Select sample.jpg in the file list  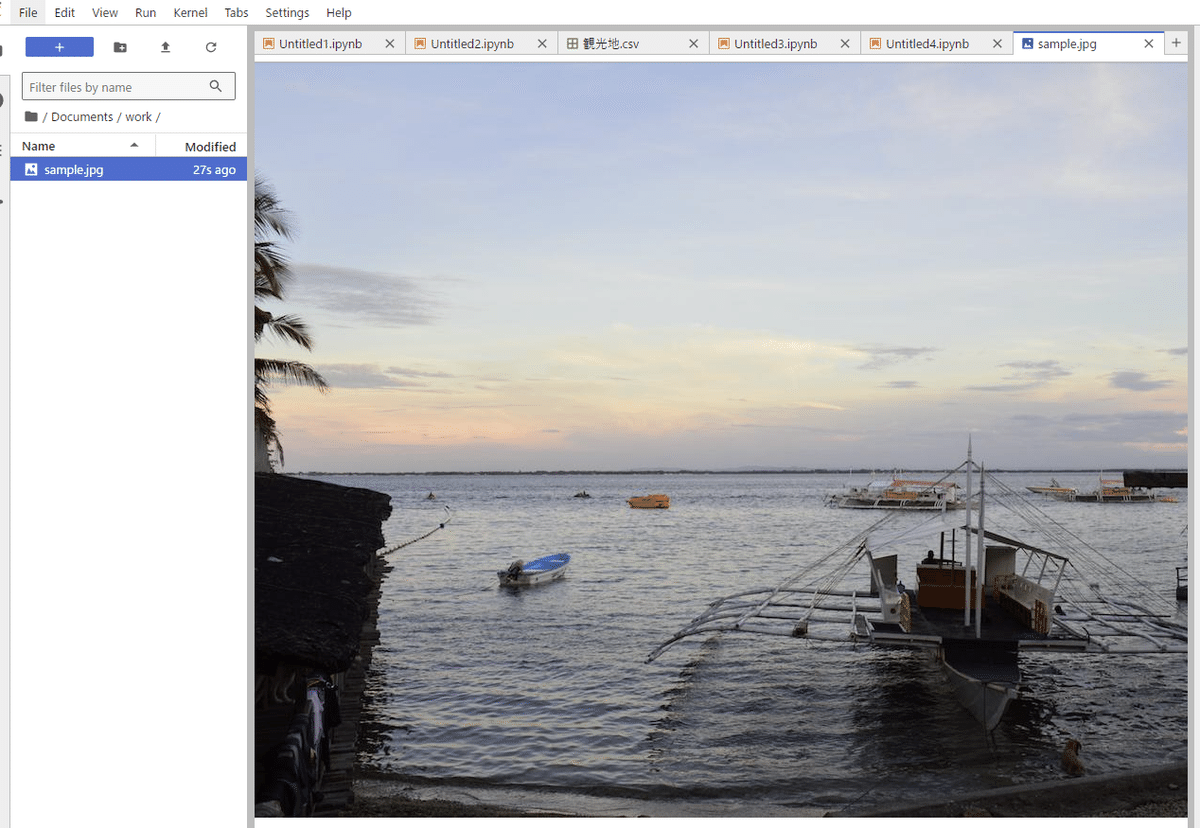(129, 169)
